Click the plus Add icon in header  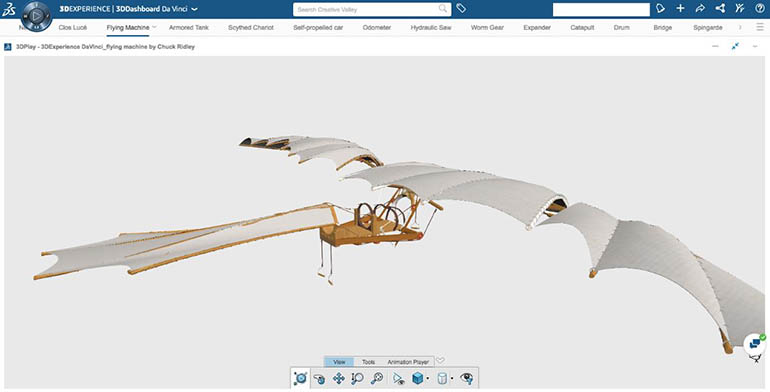click(680, 8)
